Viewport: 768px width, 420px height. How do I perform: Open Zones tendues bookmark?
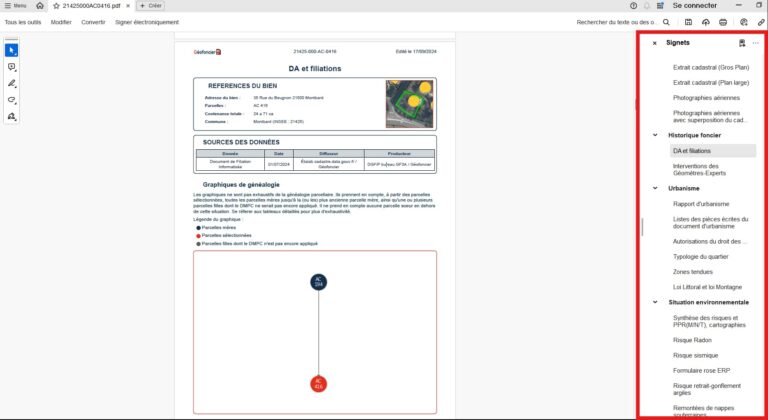pos(693,272)
